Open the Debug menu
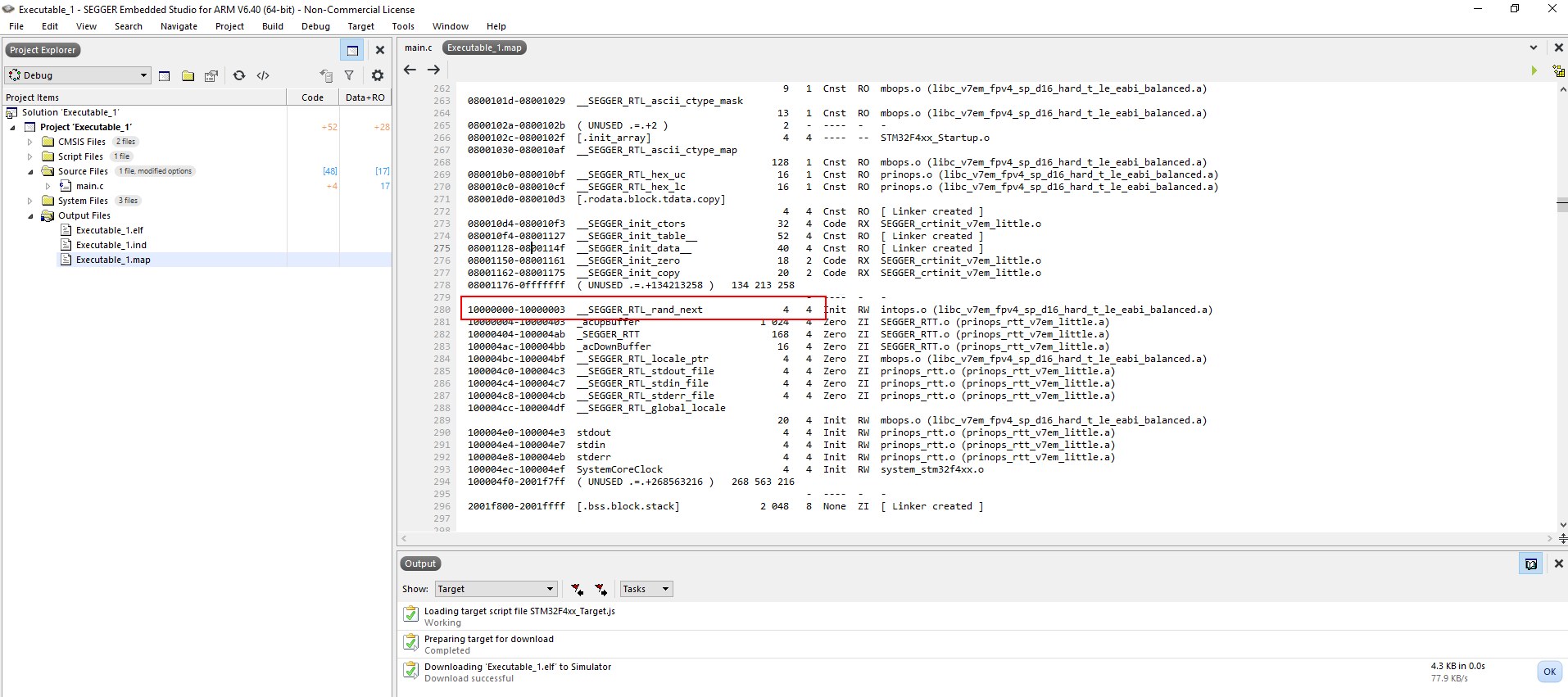Image resolution: width=1568 pixels, height=697 pixels. pos(315,26)
